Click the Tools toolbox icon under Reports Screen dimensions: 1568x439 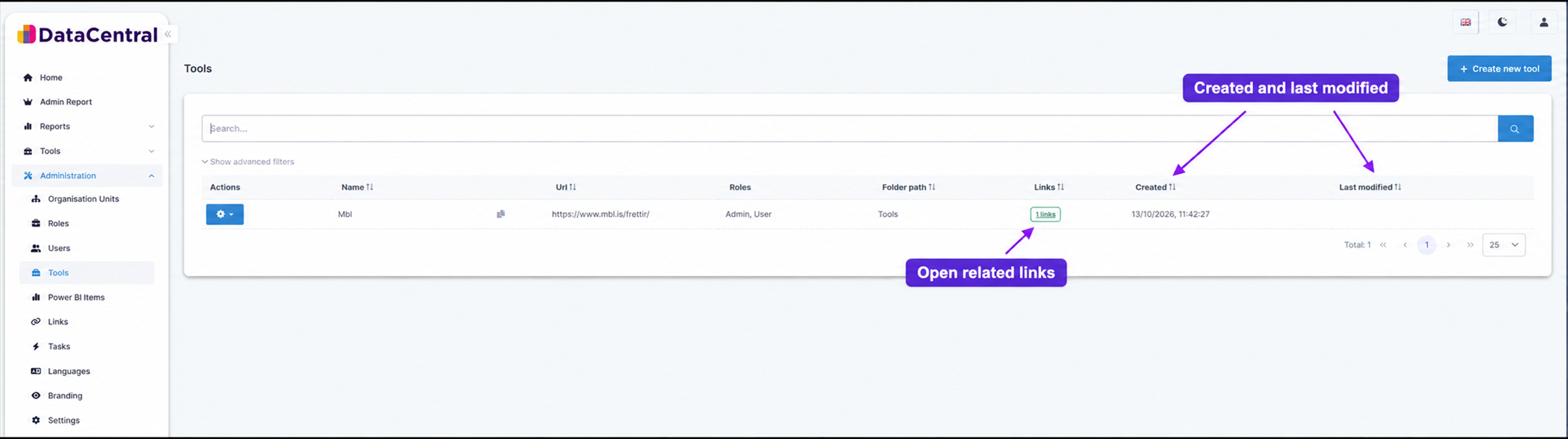[x=28, y=151]
